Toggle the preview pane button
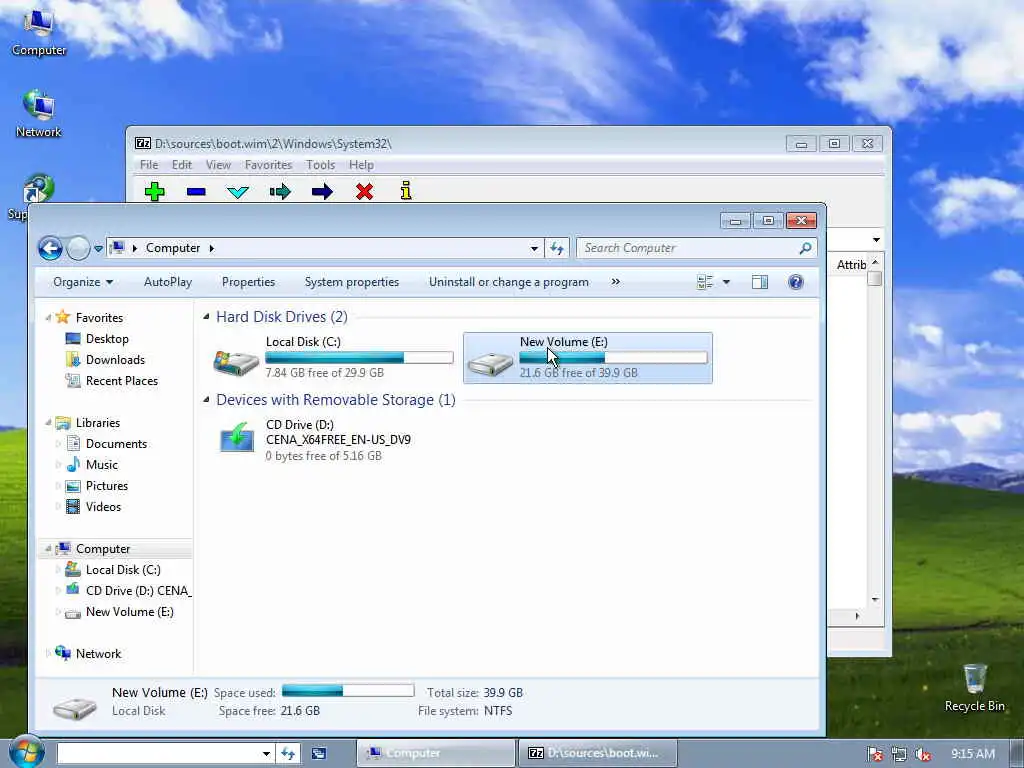The height and width of the screenshot is (768, 1024). [760, 282]
